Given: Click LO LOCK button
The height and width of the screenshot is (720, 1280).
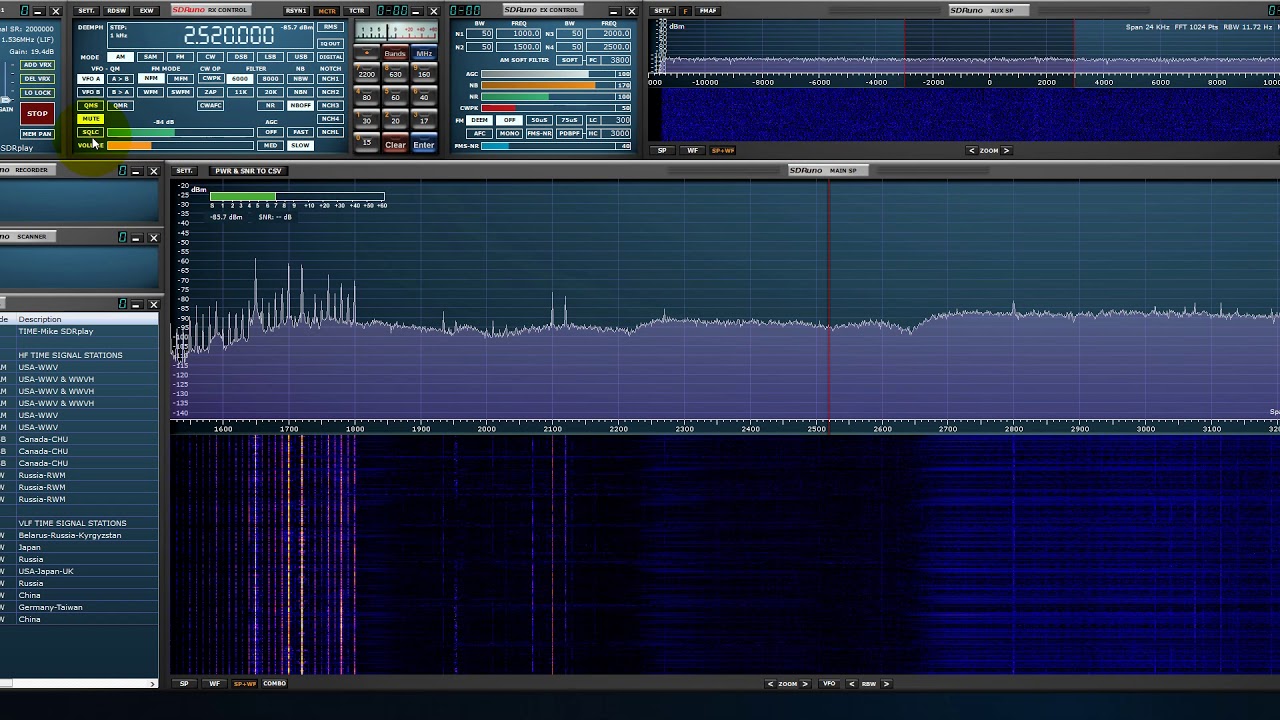Looking at the screenshot, I should (x=37, y=92).
